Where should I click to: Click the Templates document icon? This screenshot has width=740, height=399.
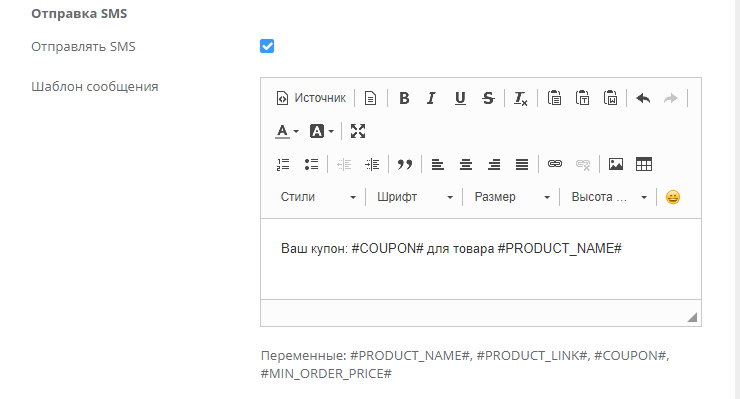tap(370, 98)
